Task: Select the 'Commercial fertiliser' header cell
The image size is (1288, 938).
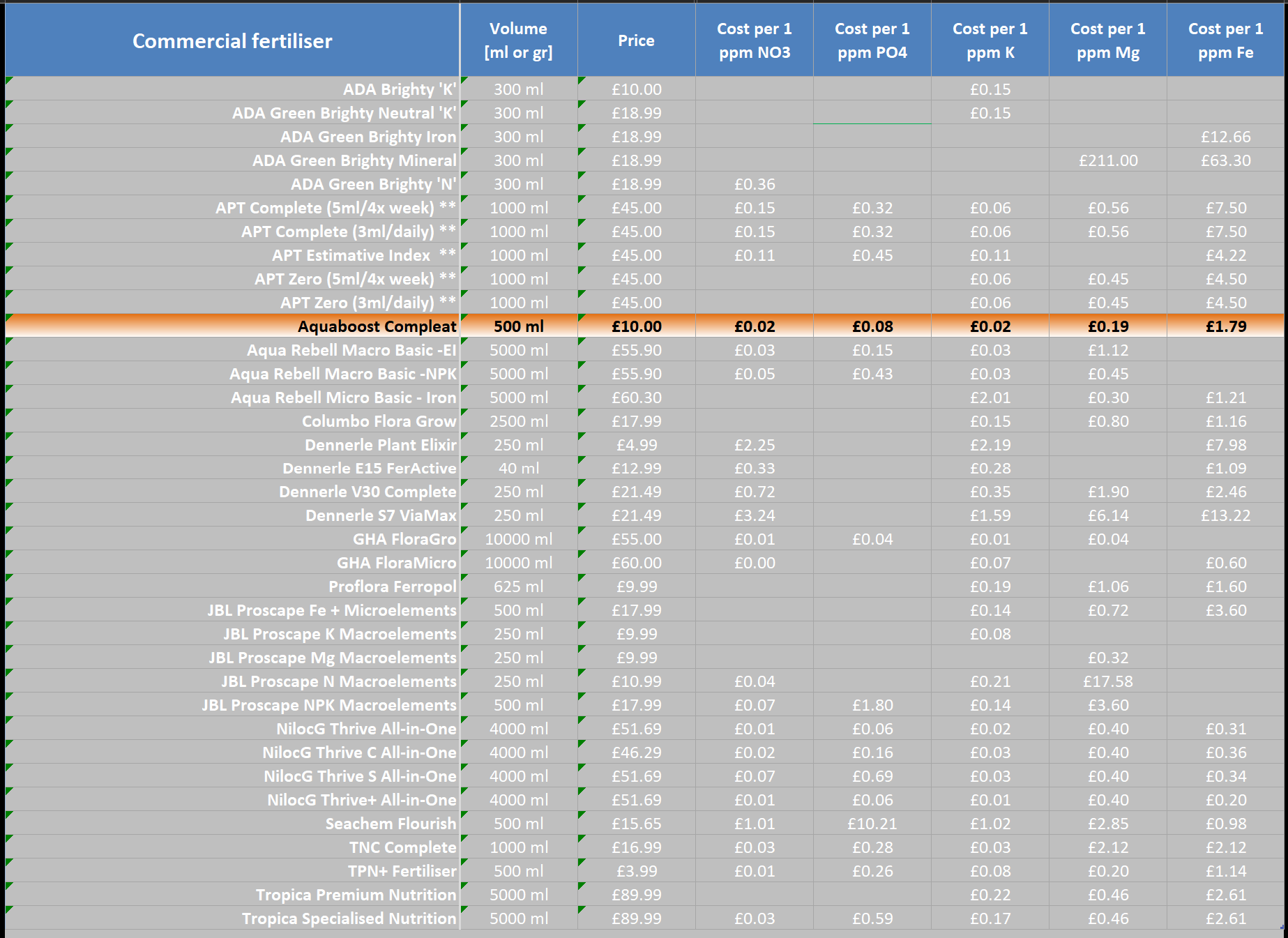Action: pyautogui.click(x=232, y=40)
